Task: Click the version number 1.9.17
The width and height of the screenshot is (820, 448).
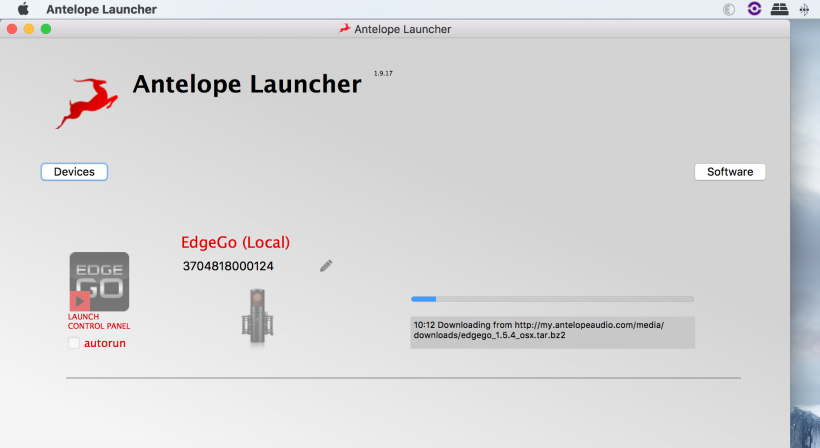Action: [383, 73]
